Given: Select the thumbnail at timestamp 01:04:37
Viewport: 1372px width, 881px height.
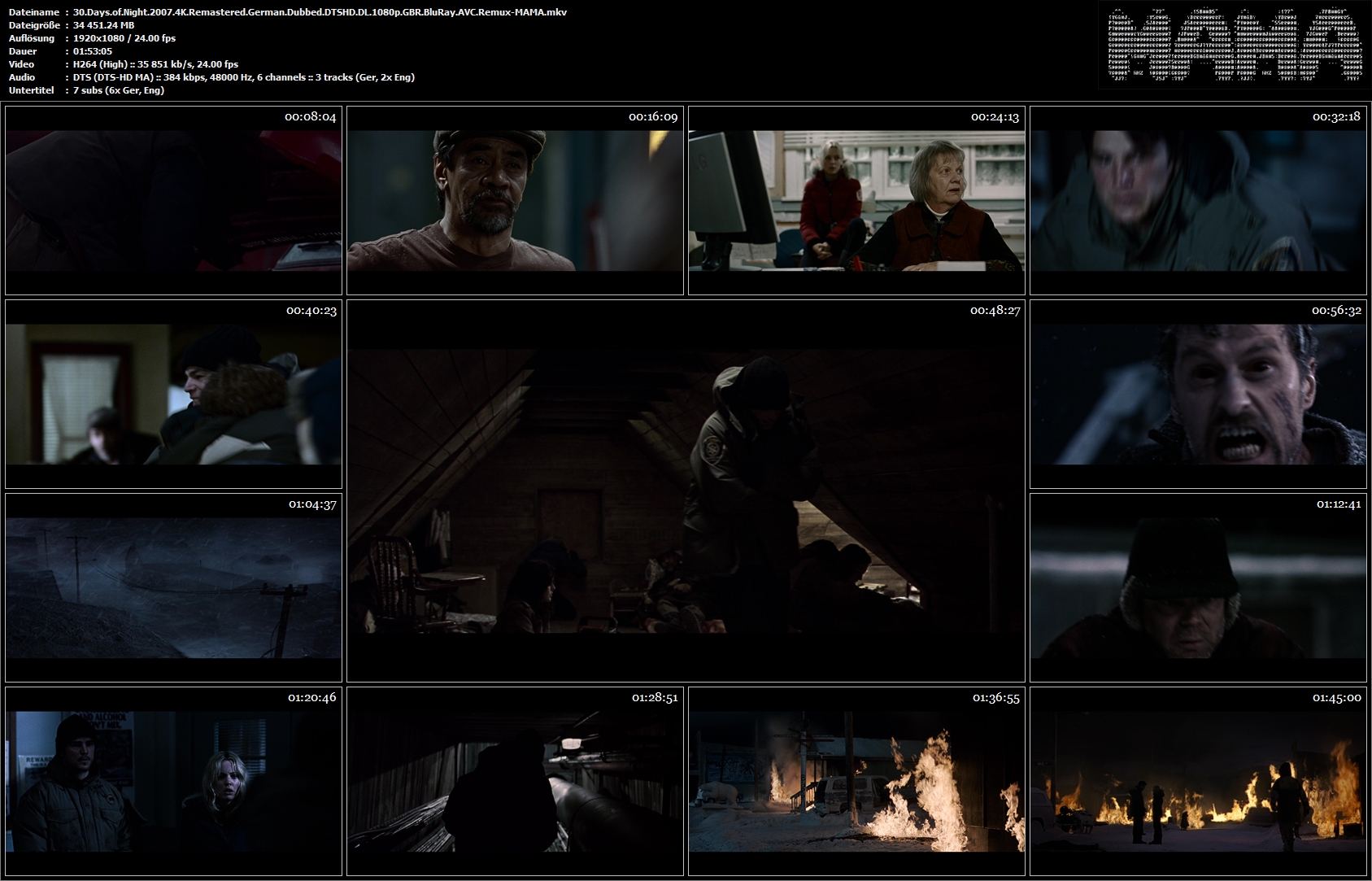Looking at the screenshot, I should (173, 587).
